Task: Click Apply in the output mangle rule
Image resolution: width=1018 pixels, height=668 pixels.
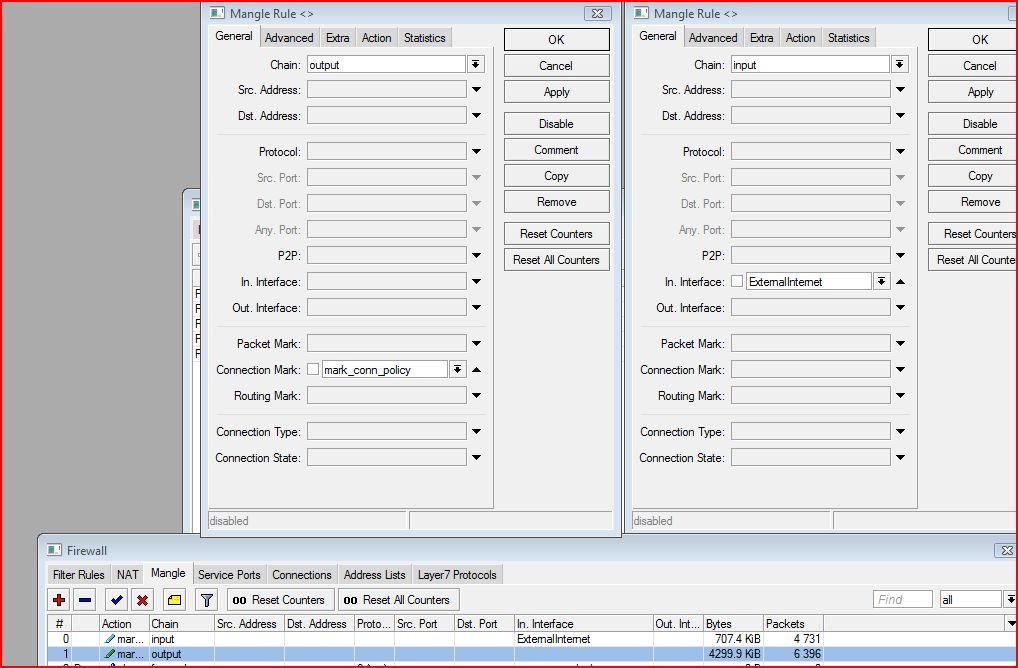Action: [x=556, y=92]
